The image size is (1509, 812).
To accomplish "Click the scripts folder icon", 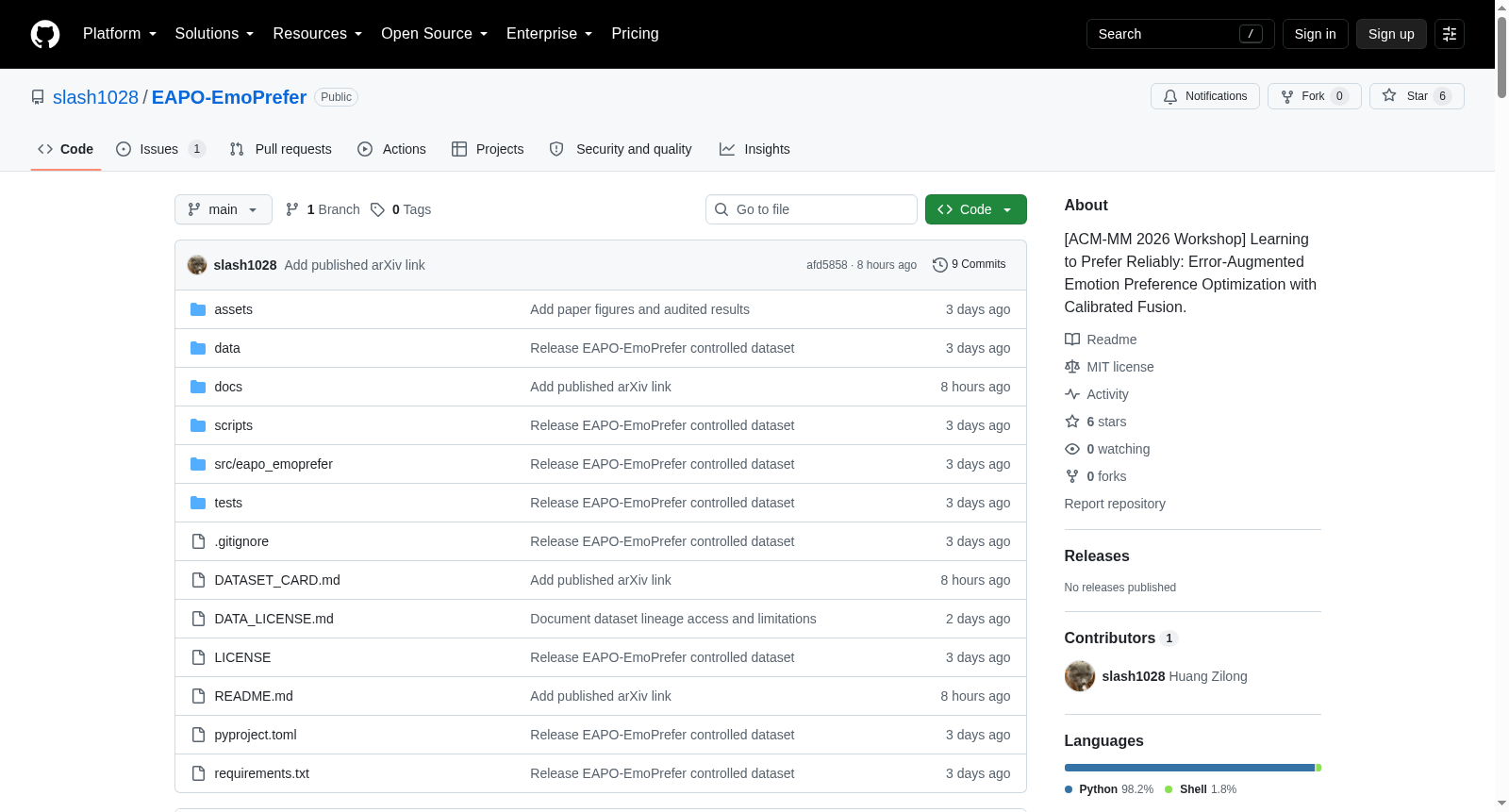I will [x=198, y=425].
